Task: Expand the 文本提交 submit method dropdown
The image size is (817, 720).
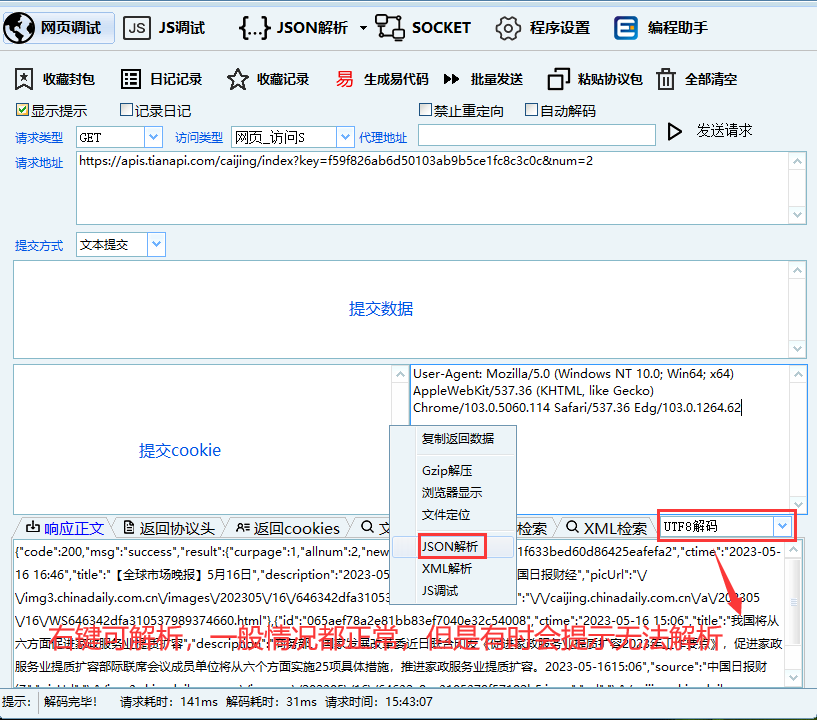Action: pos(156,245)
